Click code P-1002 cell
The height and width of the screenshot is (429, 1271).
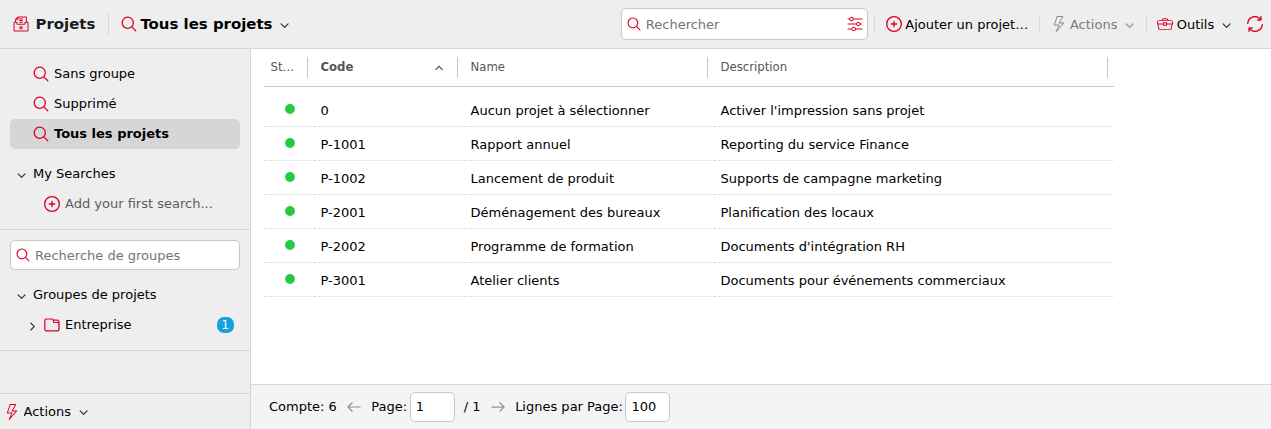coord(343,178)
